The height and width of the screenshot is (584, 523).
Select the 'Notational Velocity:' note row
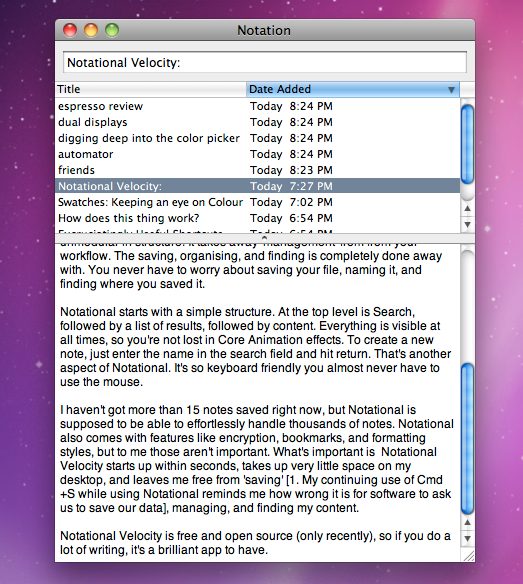257,186
